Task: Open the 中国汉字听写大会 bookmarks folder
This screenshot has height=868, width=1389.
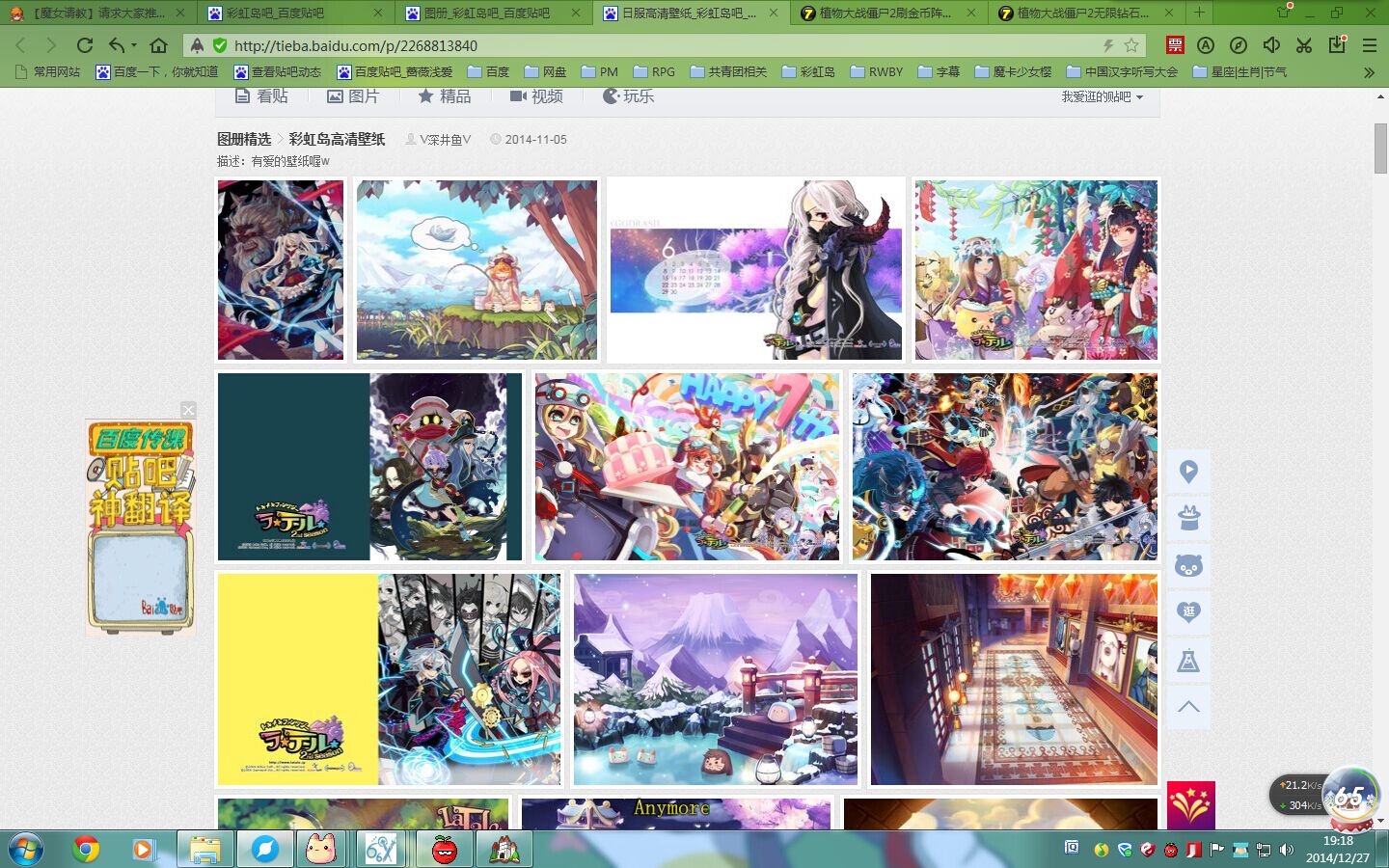Action: [1122, 71]
